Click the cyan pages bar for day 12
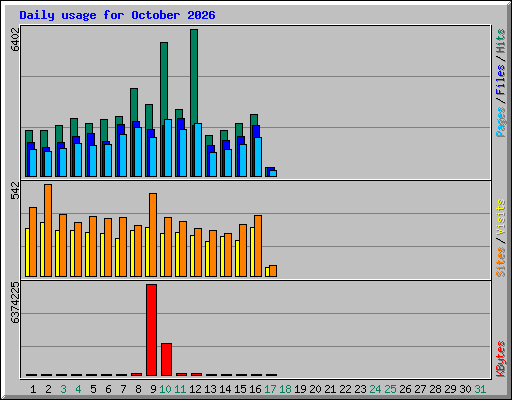 point(198,150)
